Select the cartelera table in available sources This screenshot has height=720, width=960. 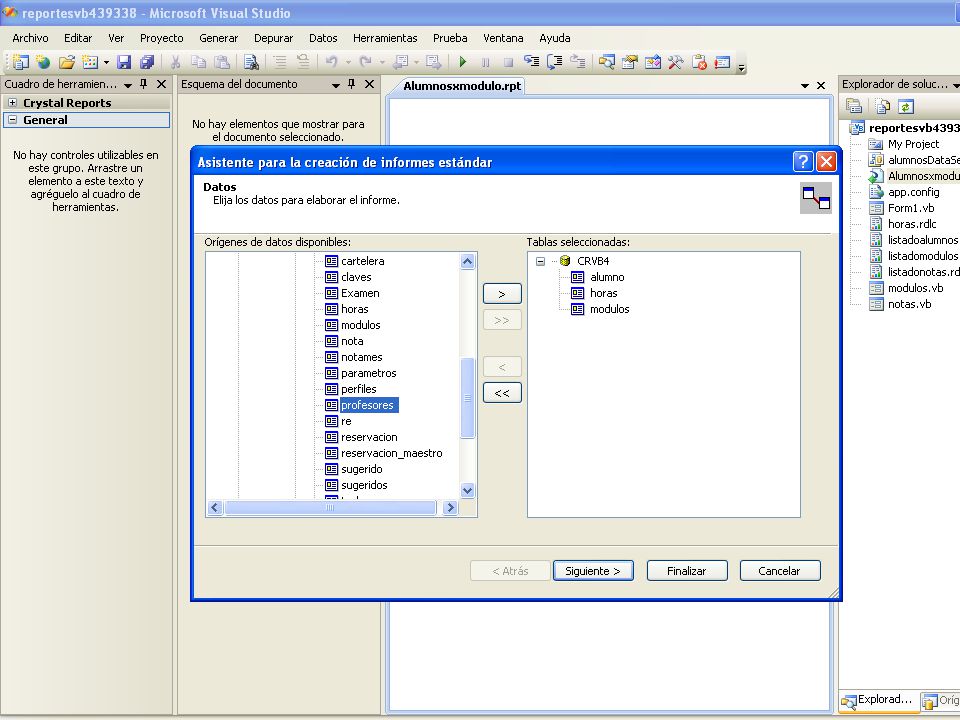pos(362,261)
